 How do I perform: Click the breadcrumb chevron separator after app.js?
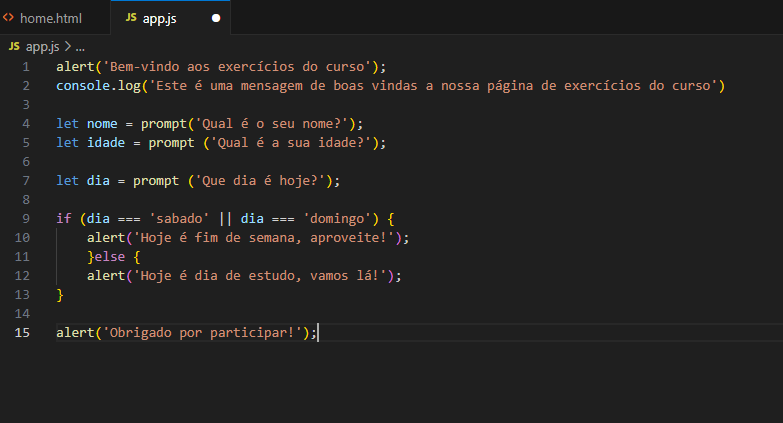(68, 47)
